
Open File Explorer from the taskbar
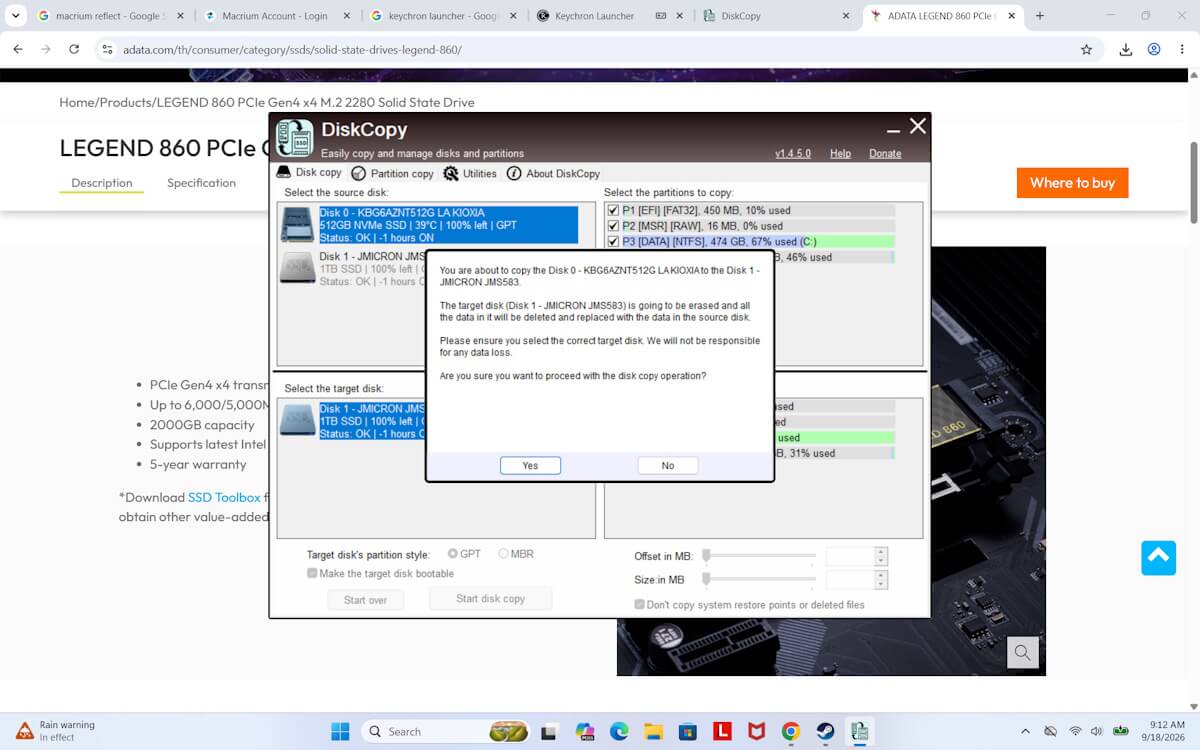pyautogui.click(x=653, y=731)
